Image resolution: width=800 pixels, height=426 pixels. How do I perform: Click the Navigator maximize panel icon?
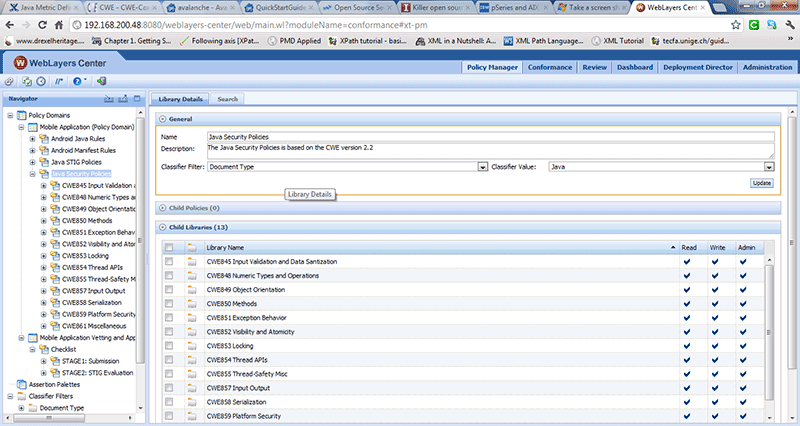click(137, 99)
